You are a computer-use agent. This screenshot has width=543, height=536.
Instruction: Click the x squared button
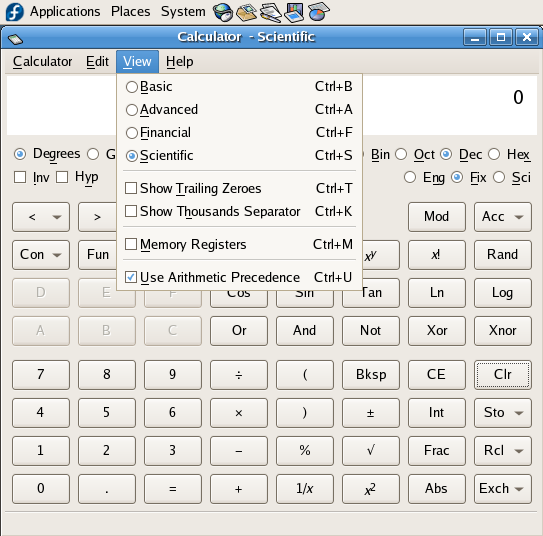click(x=371, y=489)
